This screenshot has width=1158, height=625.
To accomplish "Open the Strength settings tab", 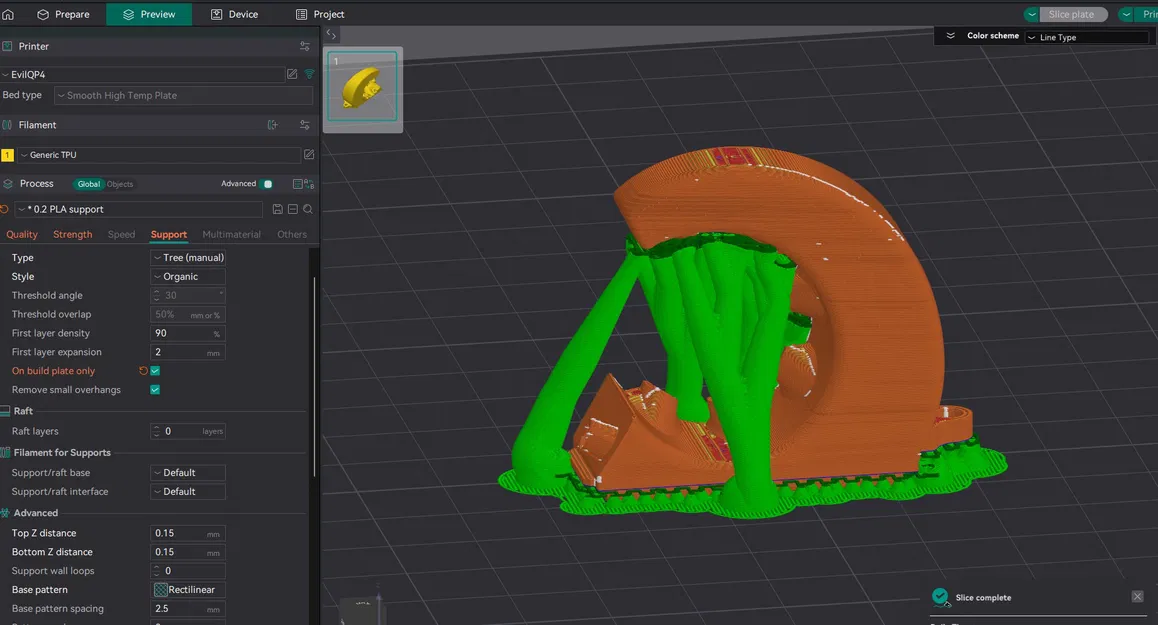I will (x=72, y=234).
